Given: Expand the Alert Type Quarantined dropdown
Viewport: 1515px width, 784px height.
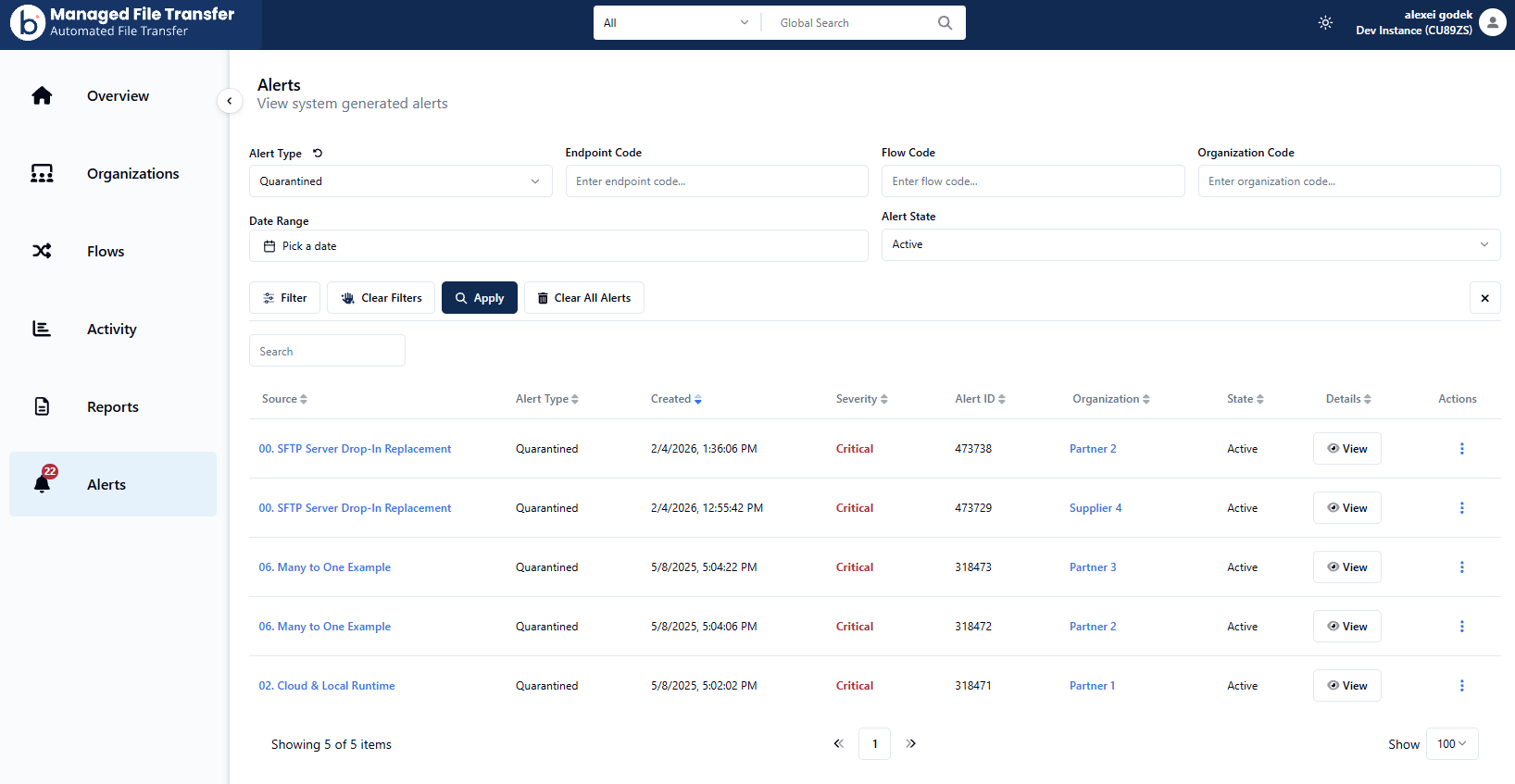Looking at the screenshot, I should click(x=400, y=181).
